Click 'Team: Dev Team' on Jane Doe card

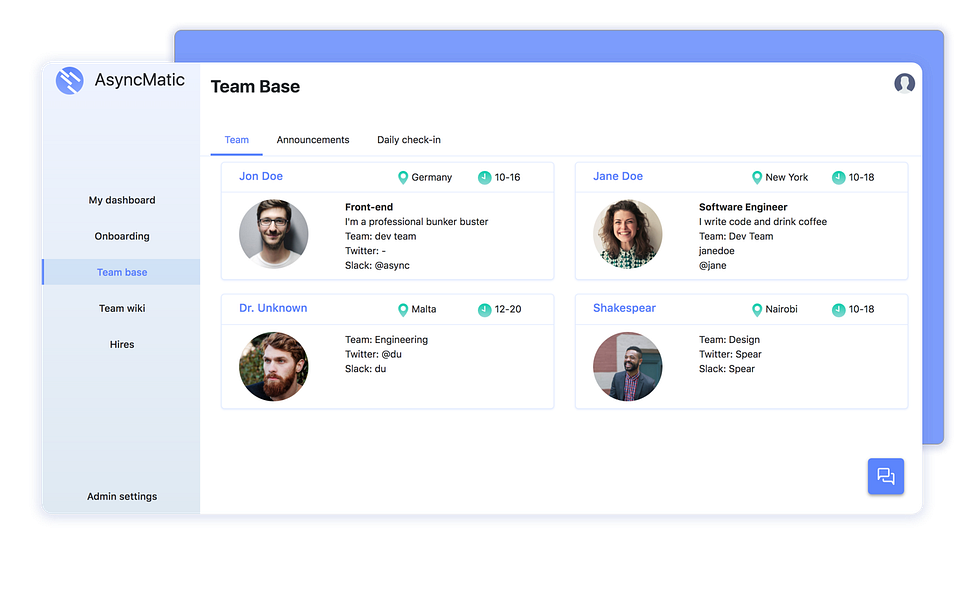736,237
